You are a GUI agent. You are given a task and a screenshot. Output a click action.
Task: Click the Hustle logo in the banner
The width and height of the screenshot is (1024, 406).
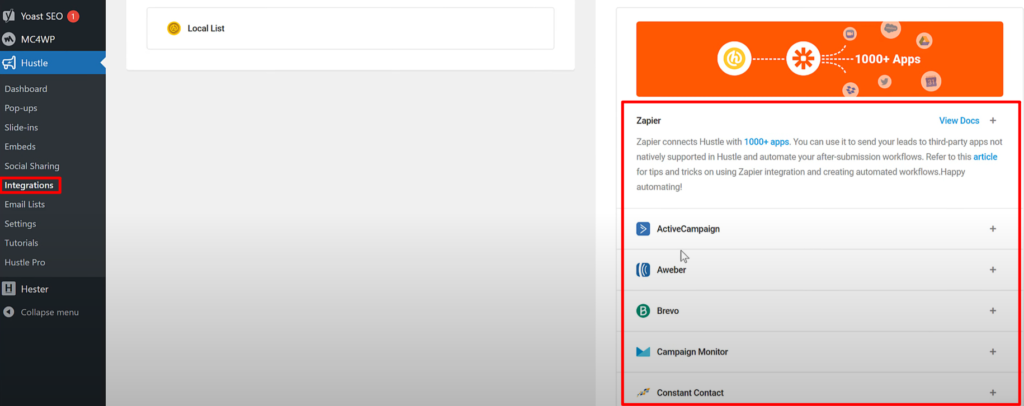tap(733, 59)
